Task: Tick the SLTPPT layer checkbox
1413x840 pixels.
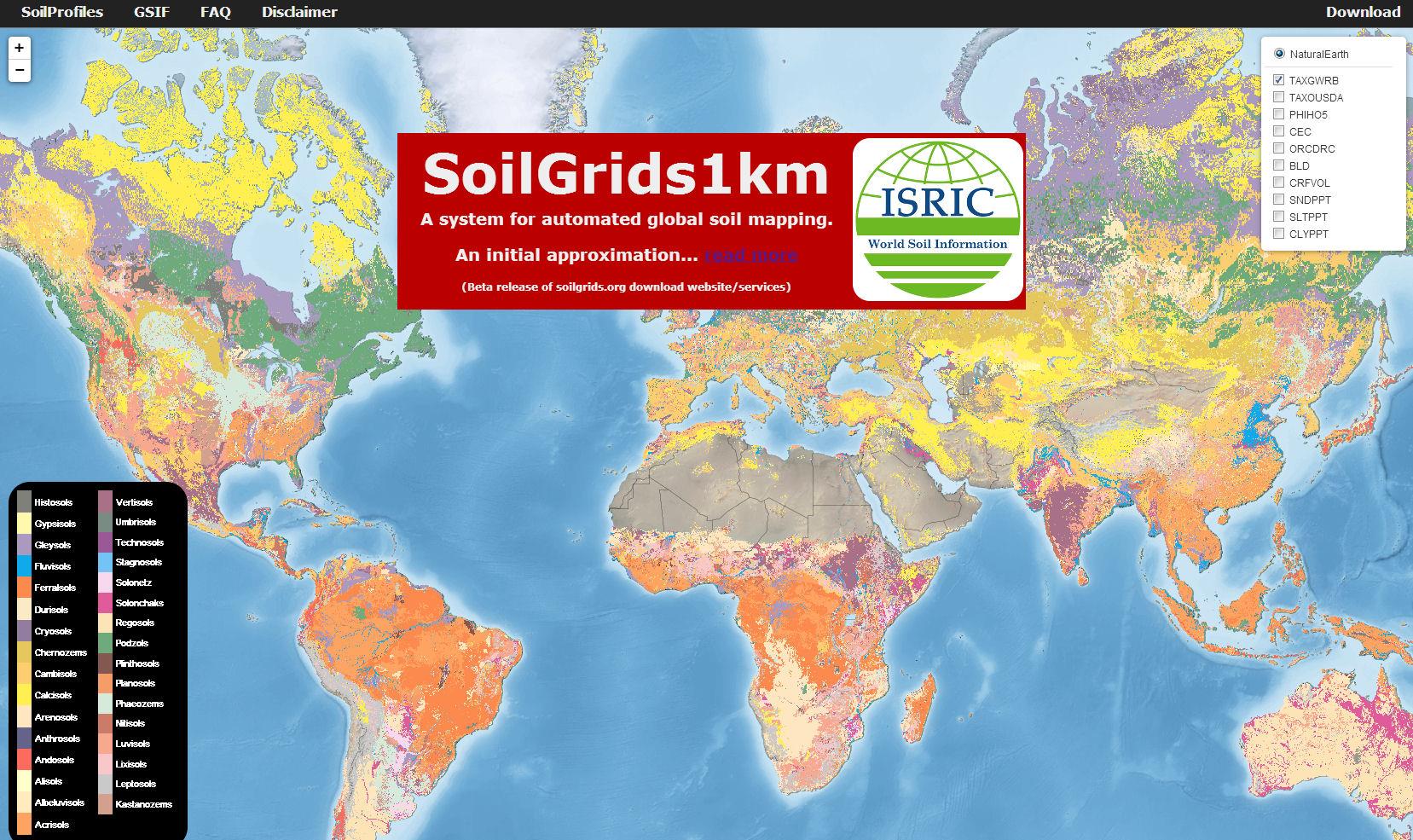Action: coord(1279,217)
